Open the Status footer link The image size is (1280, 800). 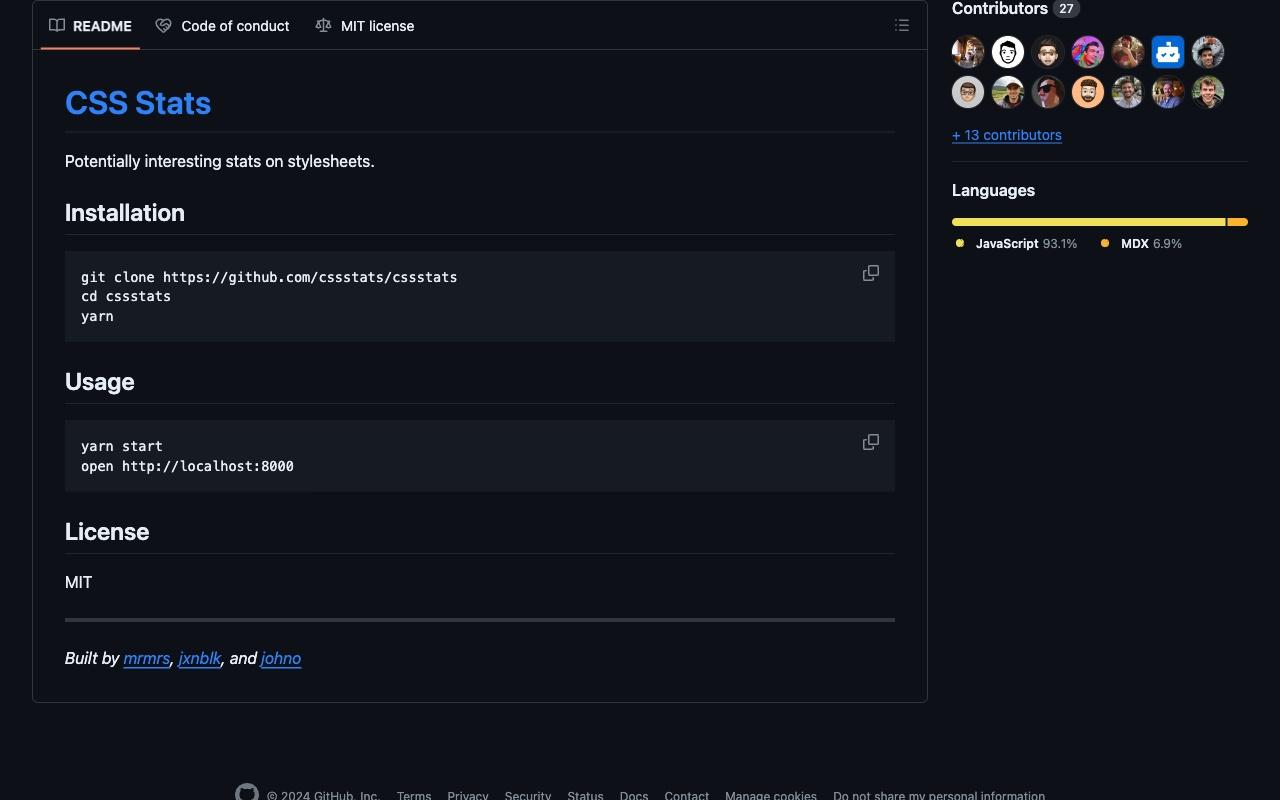(585, 796)
